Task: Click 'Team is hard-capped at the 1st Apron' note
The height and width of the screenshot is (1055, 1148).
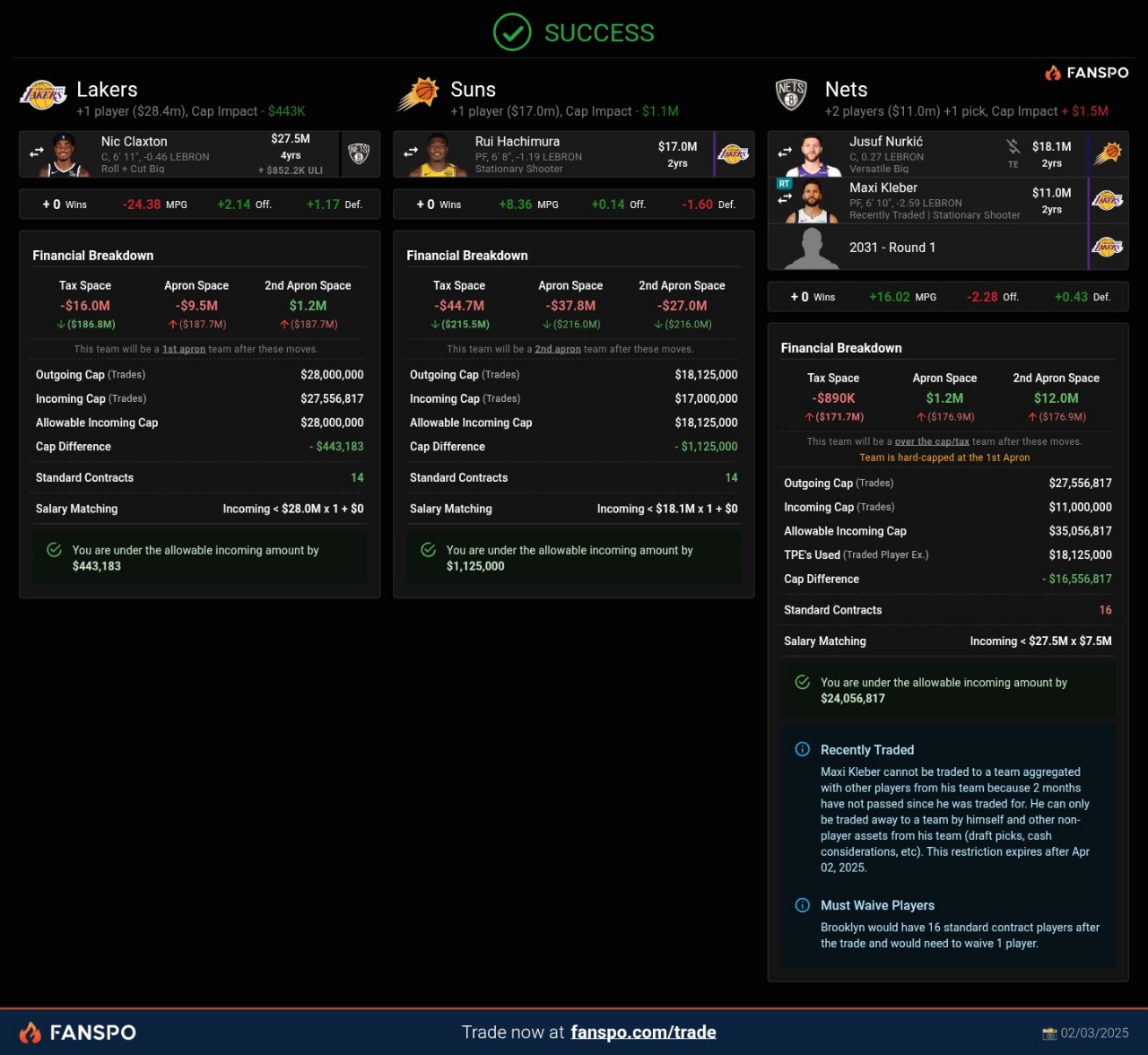Action: pos(944,458)
